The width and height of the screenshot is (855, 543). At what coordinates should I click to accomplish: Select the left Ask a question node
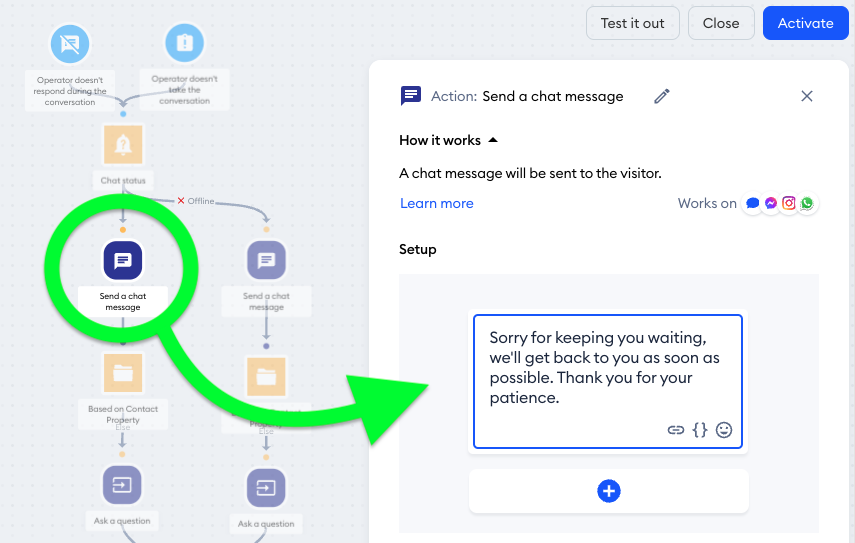pyautogui.click(x=122, y=485)
